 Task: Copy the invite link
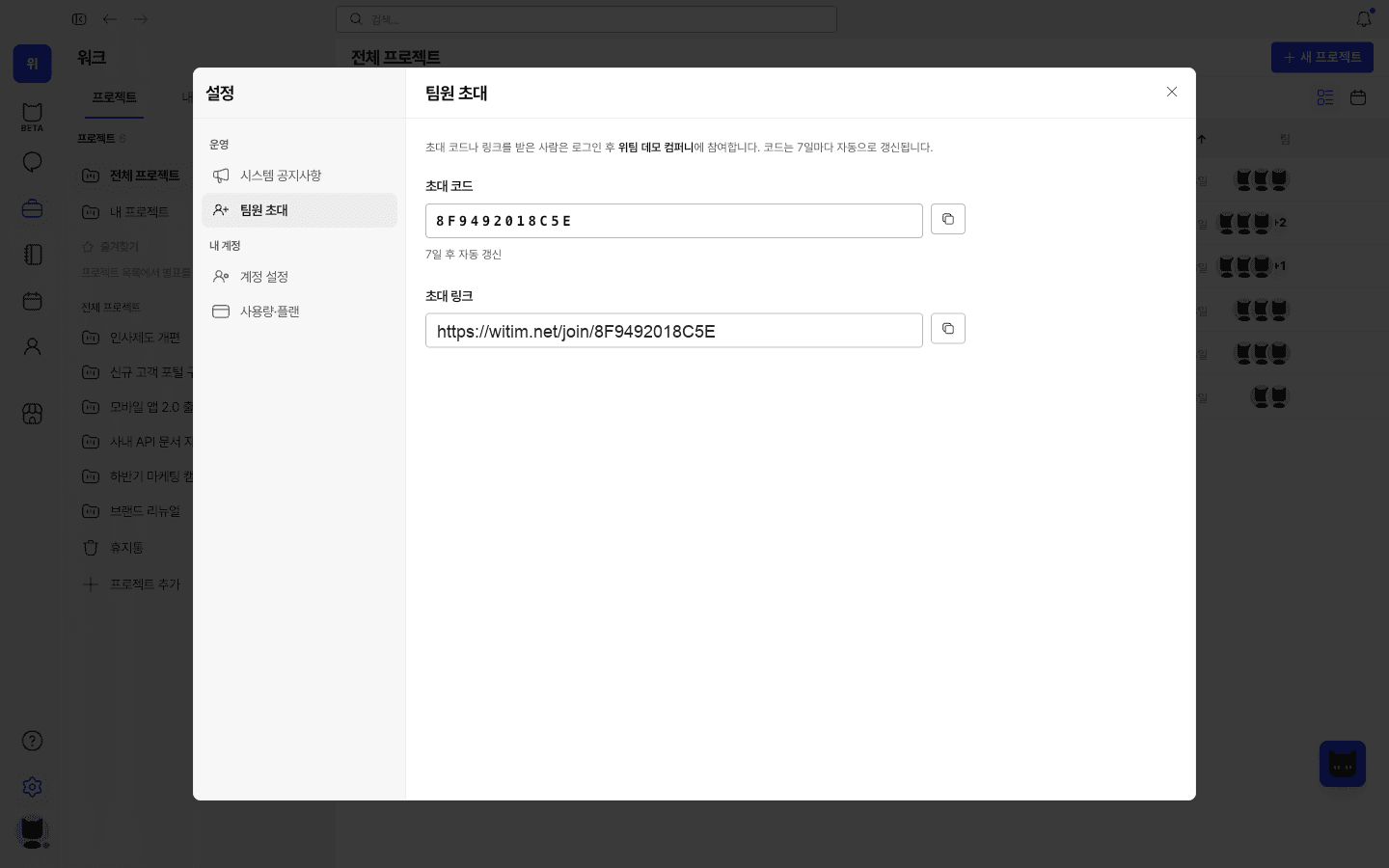(947, 329)
